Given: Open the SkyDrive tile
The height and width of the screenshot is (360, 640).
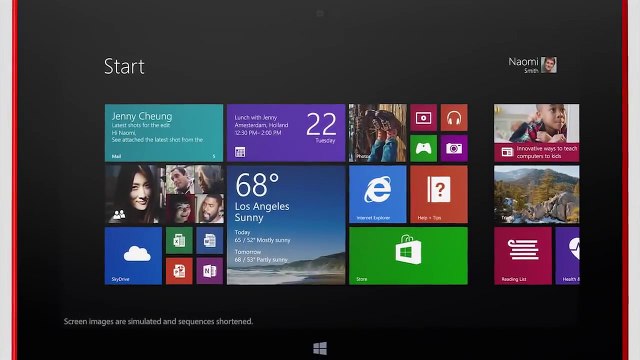Looking at the screenshot, I should click(x=133, y=256).
